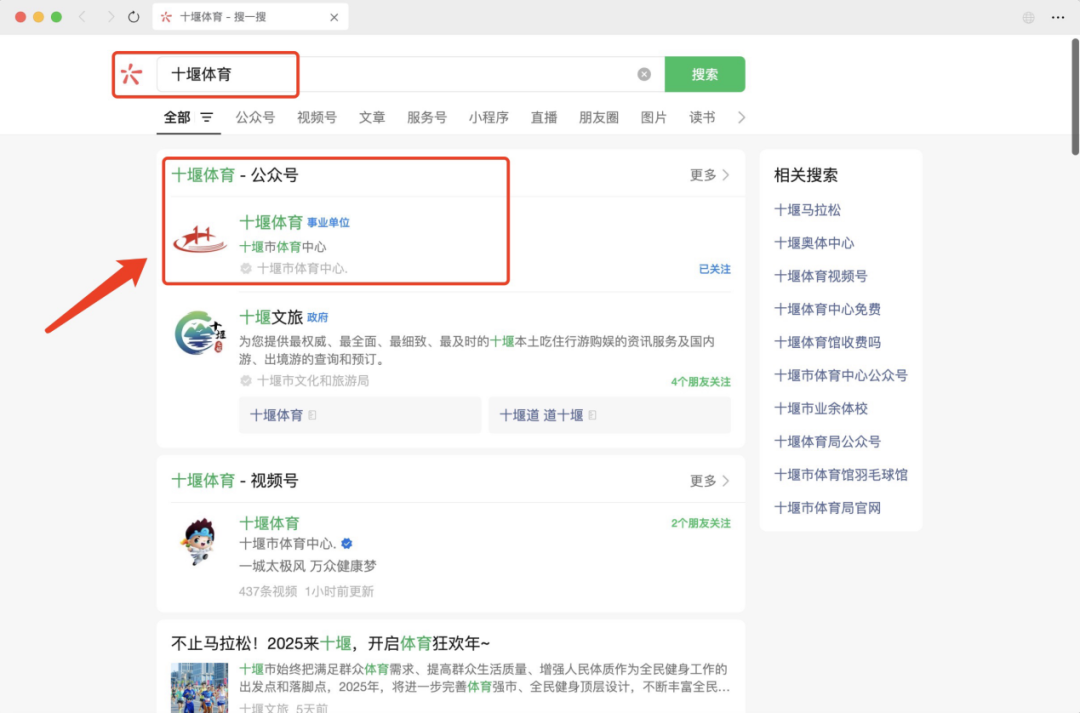Click the page vertical scrollbar thumb
The height and width of the screenshot is (713, 1080).
(1075, 96)
